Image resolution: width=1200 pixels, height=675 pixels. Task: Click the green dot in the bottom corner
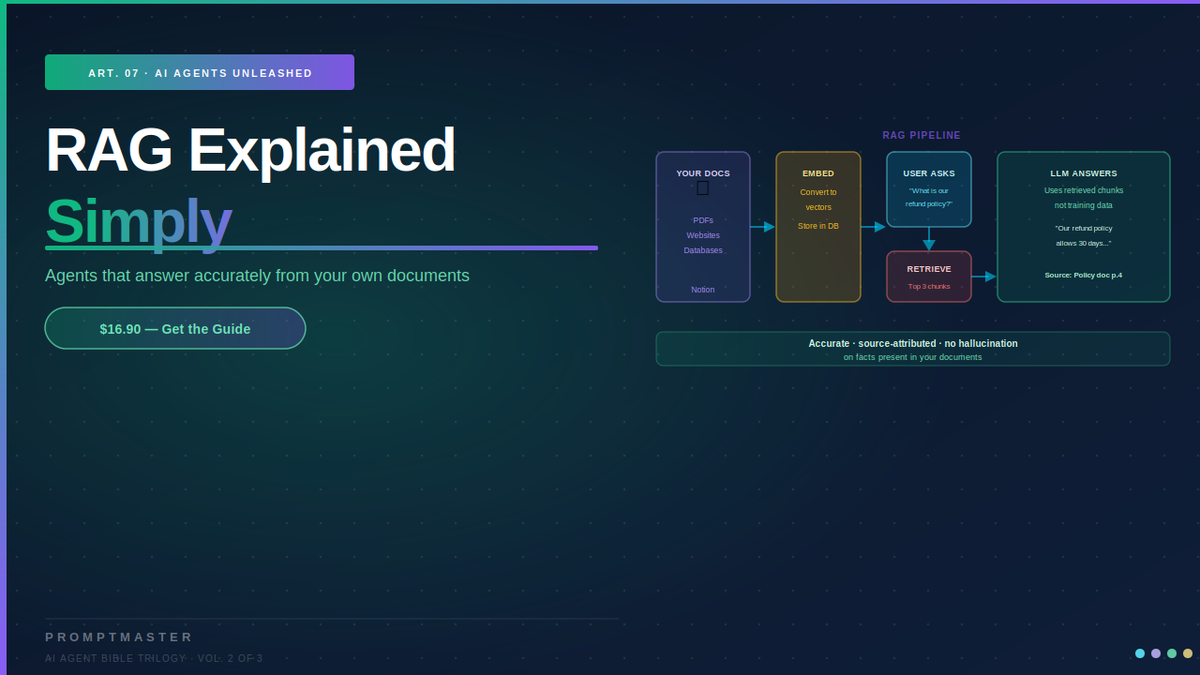1172,653
